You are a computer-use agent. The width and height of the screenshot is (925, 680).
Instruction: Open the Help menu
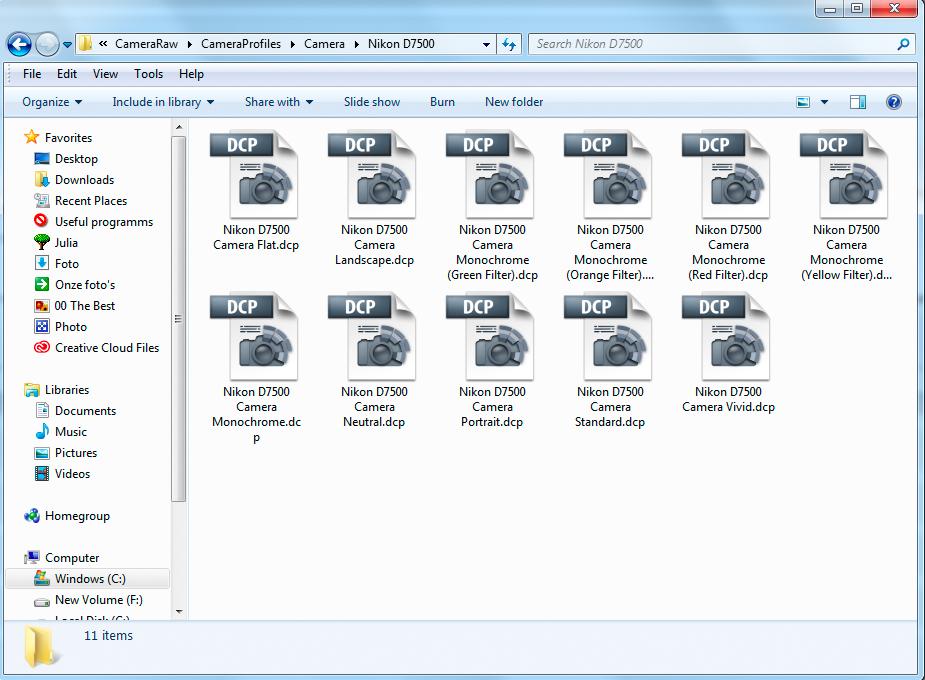(191, 74)
